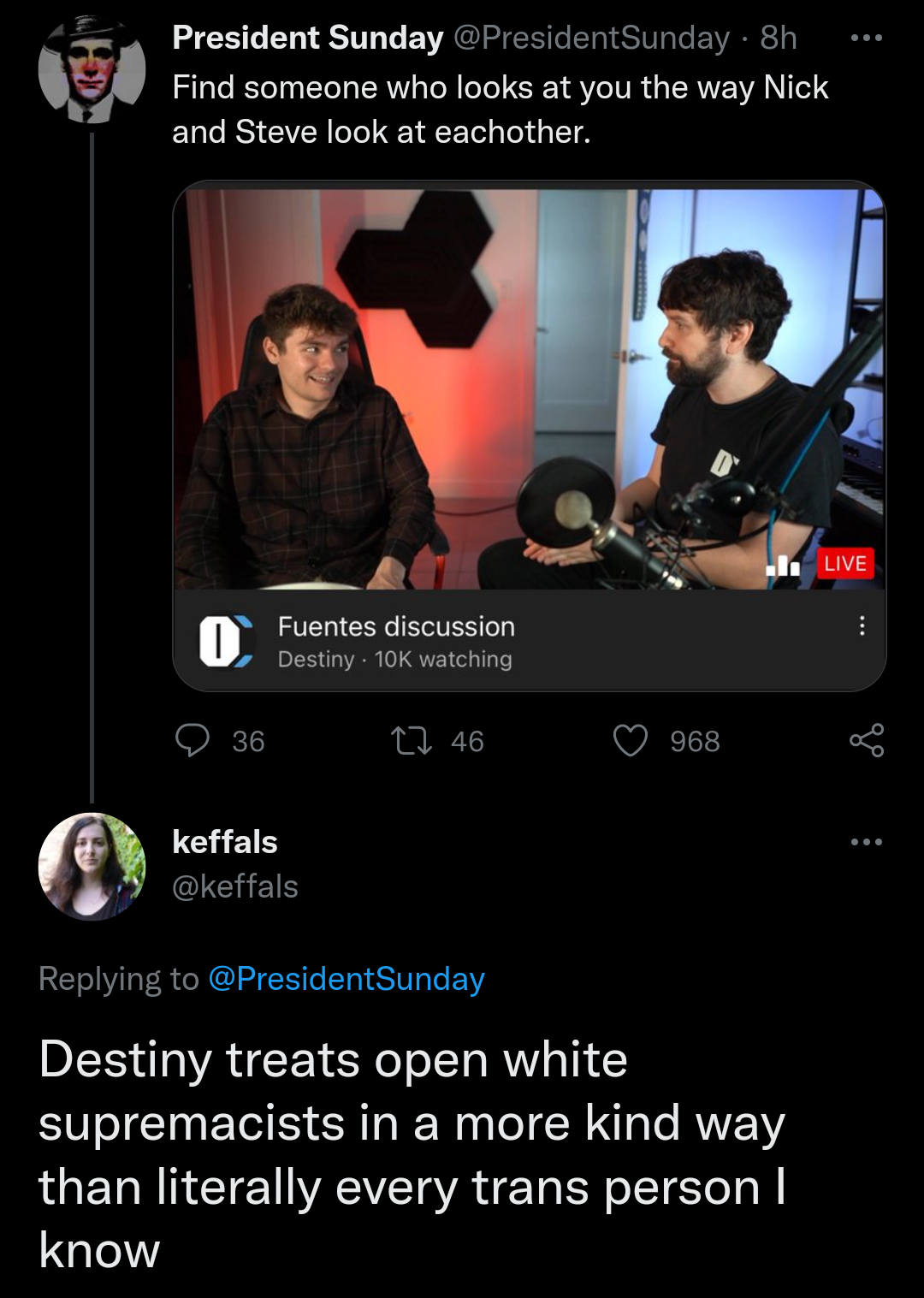Open vertical kebab menu on Fuentes discussion card
Screen dimensions: 924x1298
(862, 625)
